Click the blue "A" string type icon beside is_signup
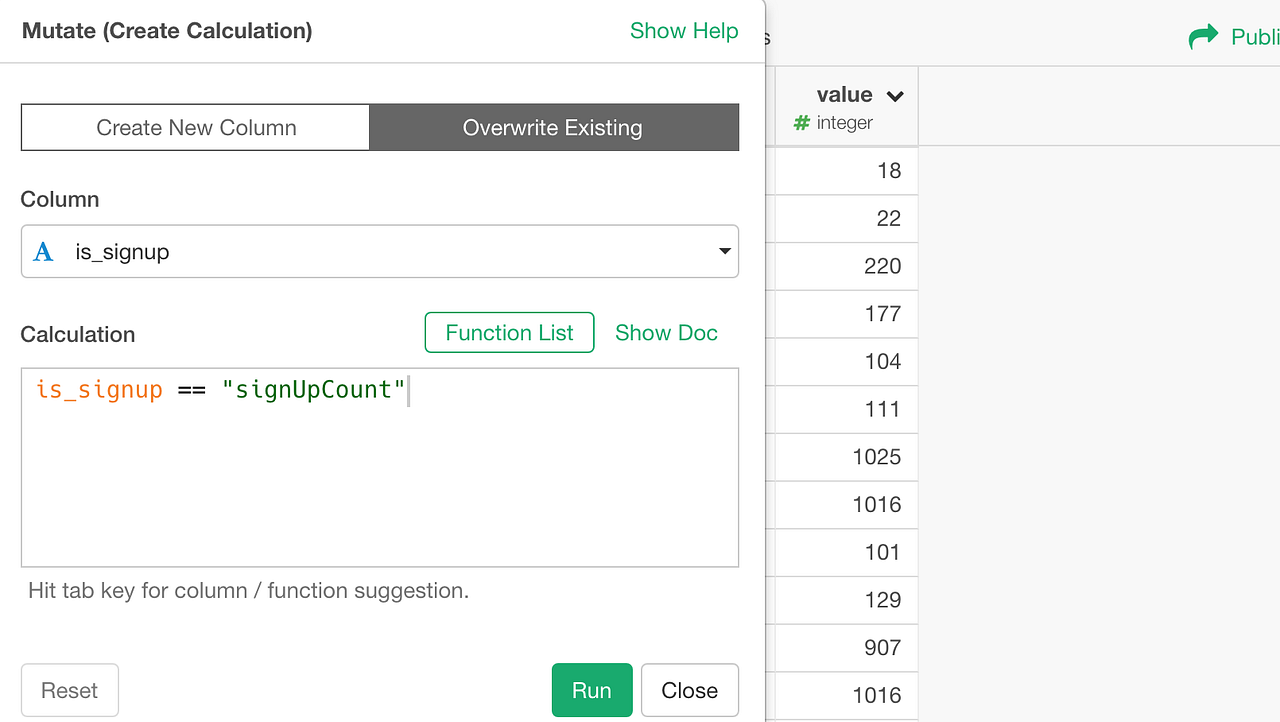The height and width of the screenshot is (722, 1280). pyautogui.click(x=42, y=251)
